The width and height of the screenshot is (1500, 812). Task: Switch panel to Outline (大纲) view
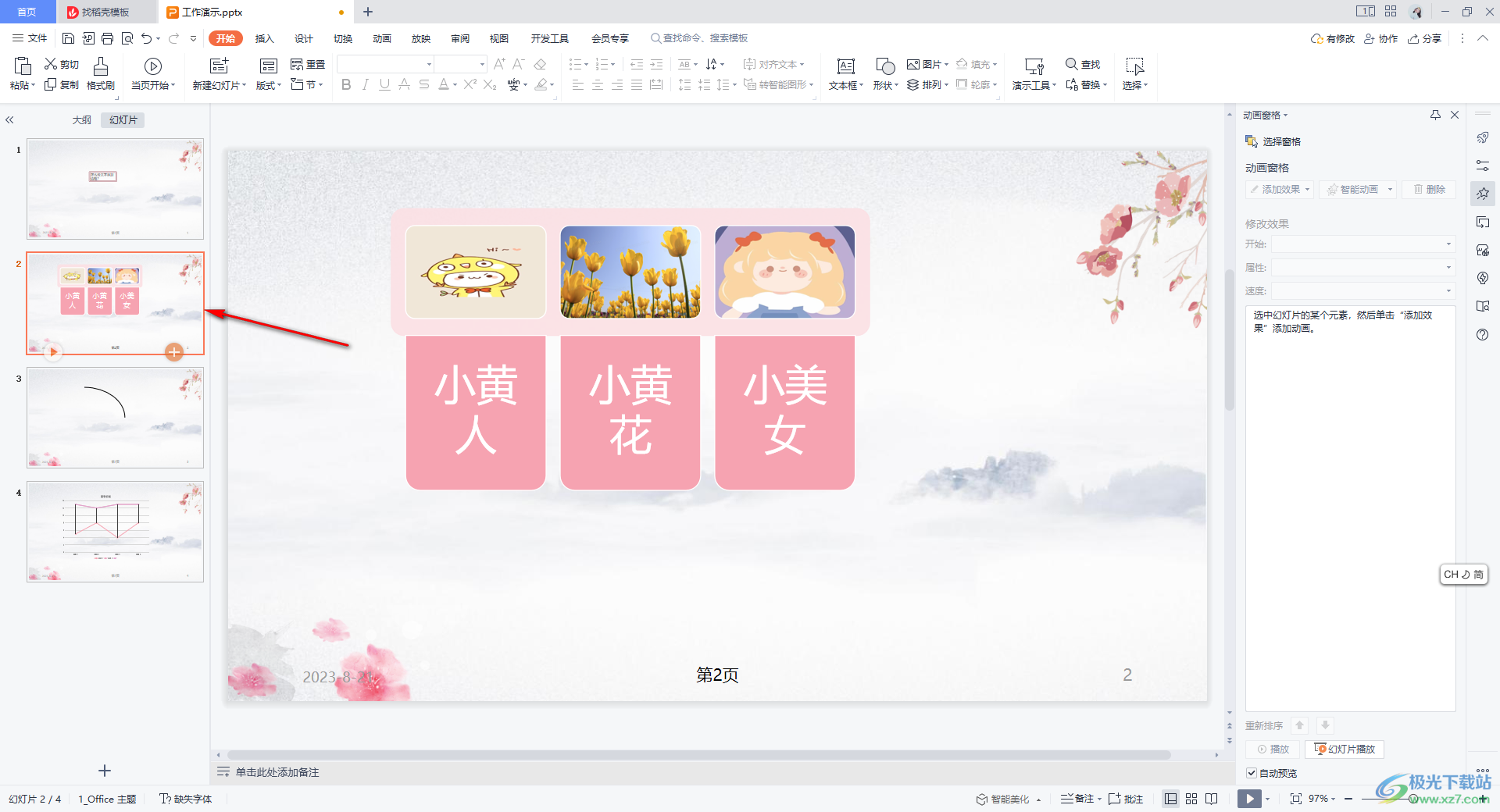(82, 120)
